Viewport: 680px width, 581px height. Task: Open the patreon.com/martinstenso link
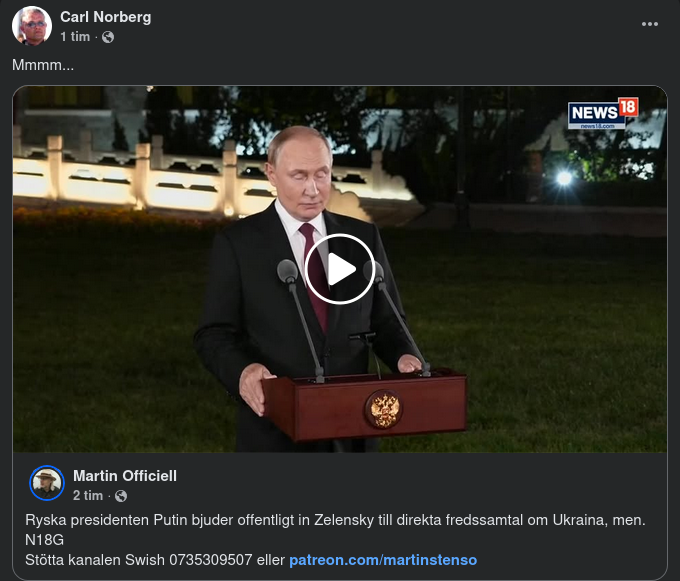pos(383,560)
